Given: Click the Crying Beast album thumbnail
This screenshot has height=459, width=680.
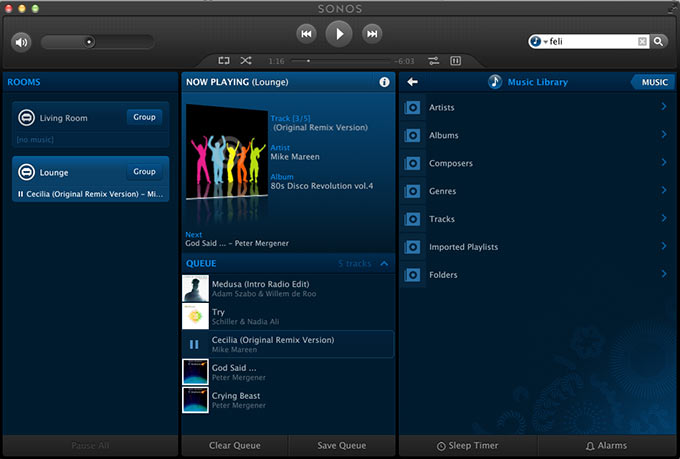Looking at the screenshot, I should [x=195, y=400].
